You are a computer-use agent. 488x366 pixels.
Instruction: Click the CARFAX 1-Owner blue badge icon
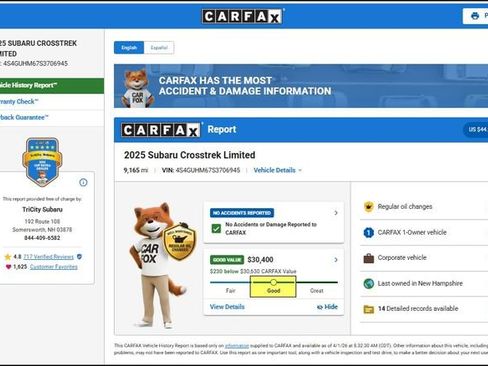(x=368, y=232)
